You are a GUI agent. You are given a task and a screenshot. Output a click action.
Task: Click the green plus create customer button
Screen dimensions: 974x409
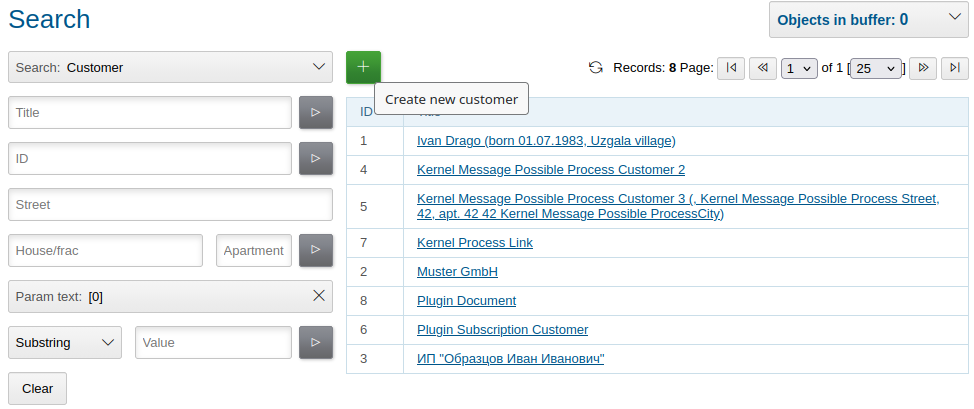pos(363,67)
